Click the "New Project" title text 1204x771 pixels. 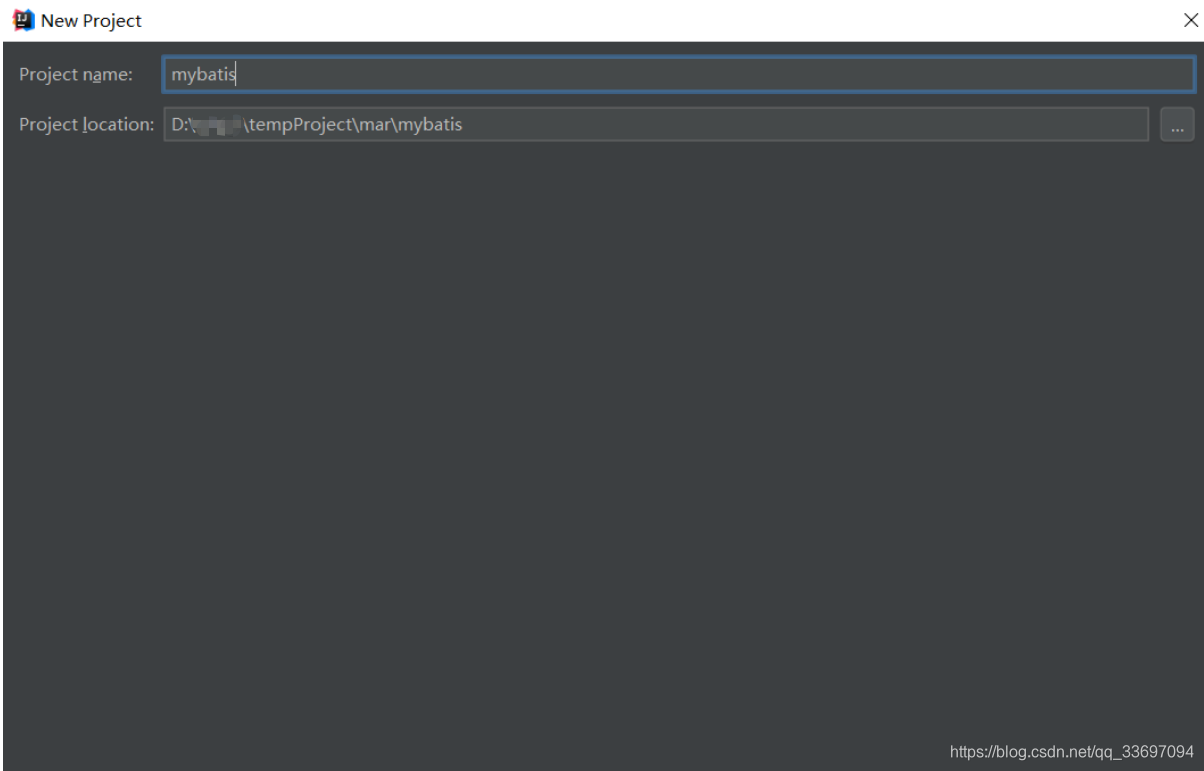pyautogui.click(x=91, y=21)
